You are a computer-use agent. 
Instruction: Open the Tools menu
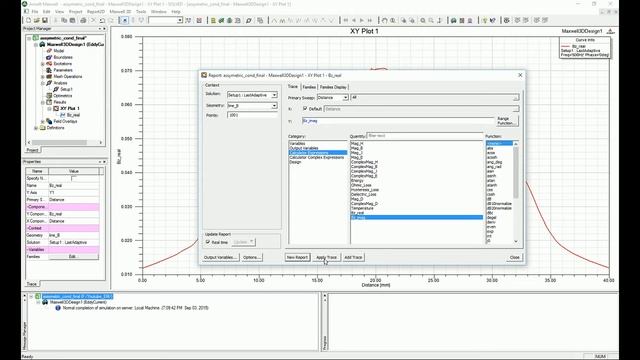coord(141,12)
